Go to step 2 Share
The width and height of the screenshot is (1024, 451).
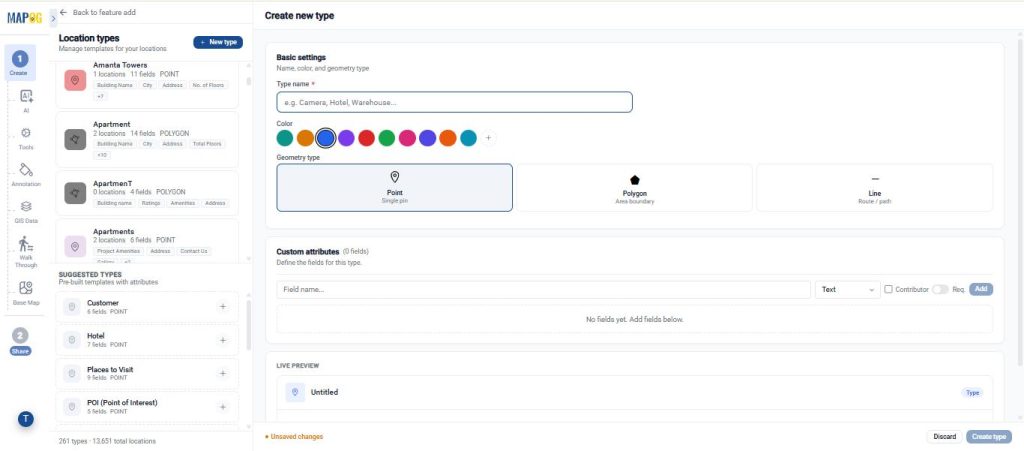(20, 341)
